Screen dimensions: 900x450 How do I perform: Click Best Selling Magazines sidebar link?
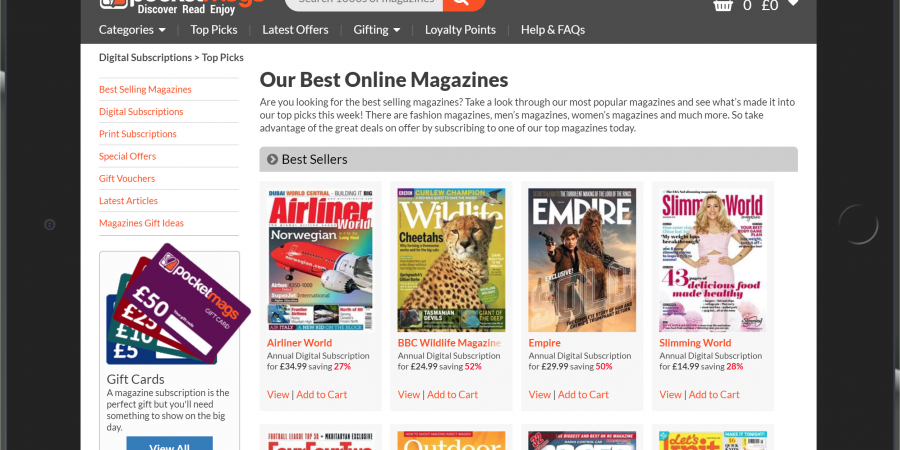click(145, 89)
